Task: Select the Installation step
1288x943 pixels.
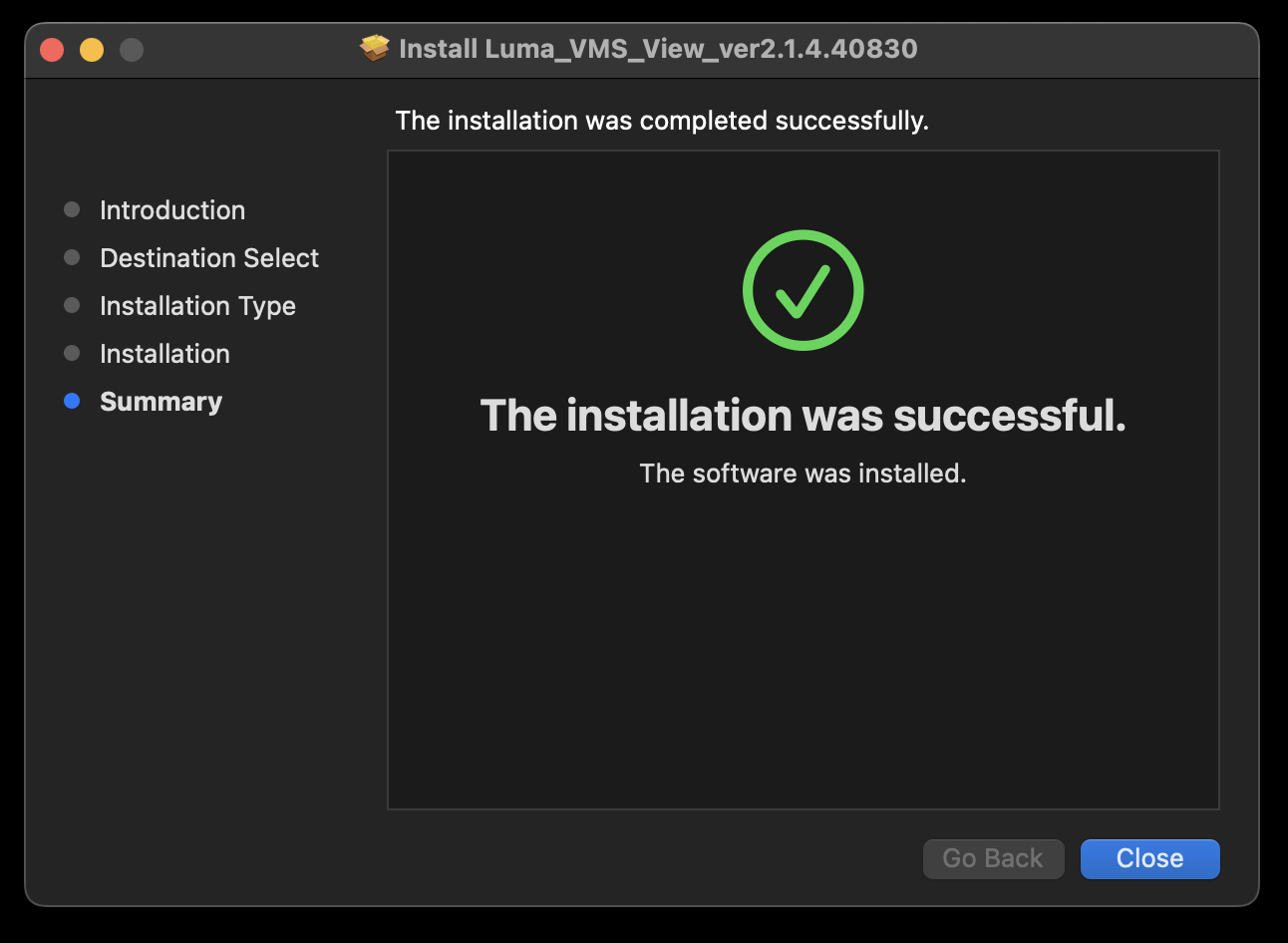Action: coord(163,353)
